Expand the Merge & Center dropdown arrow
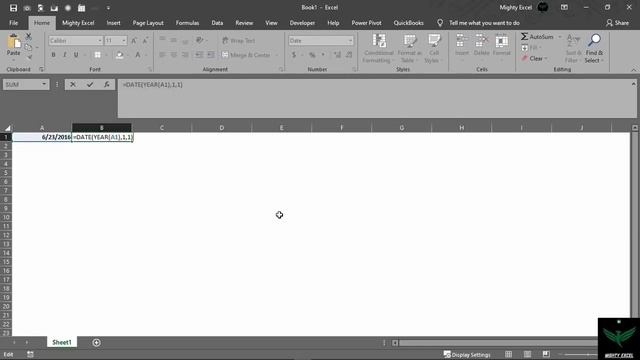This screenshot has height=360, width=640. point(276,55)
